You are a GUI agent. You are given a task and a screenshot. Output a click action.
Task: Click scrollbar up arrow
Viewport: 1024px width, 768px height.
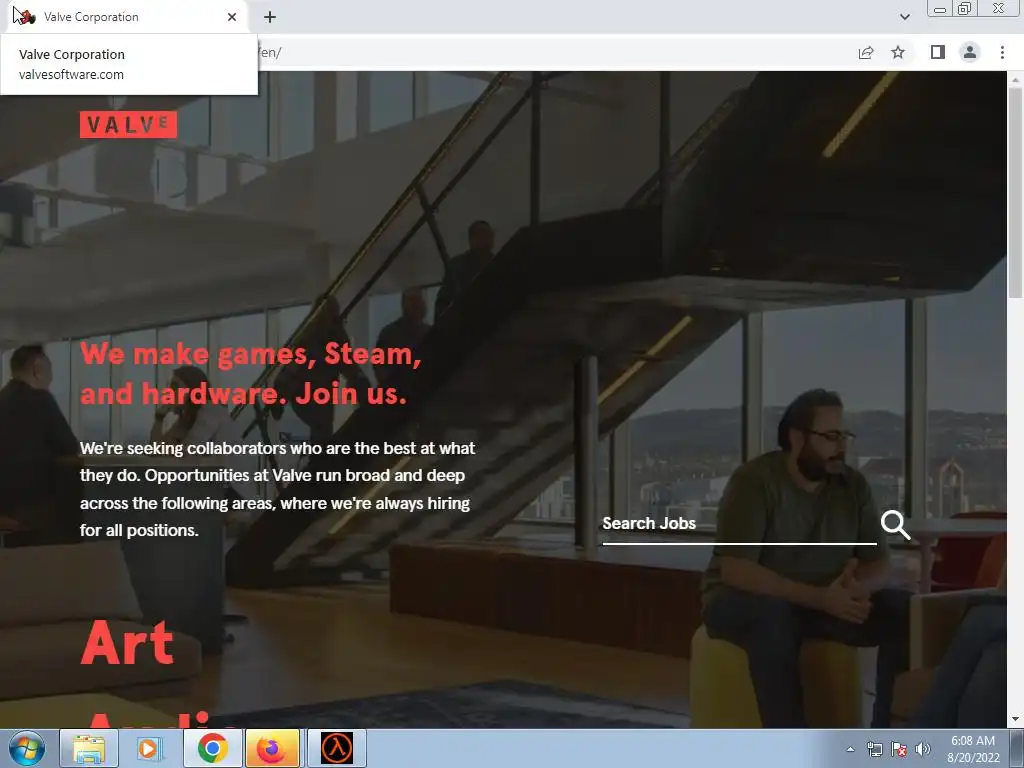click(x=1015, y=79)
